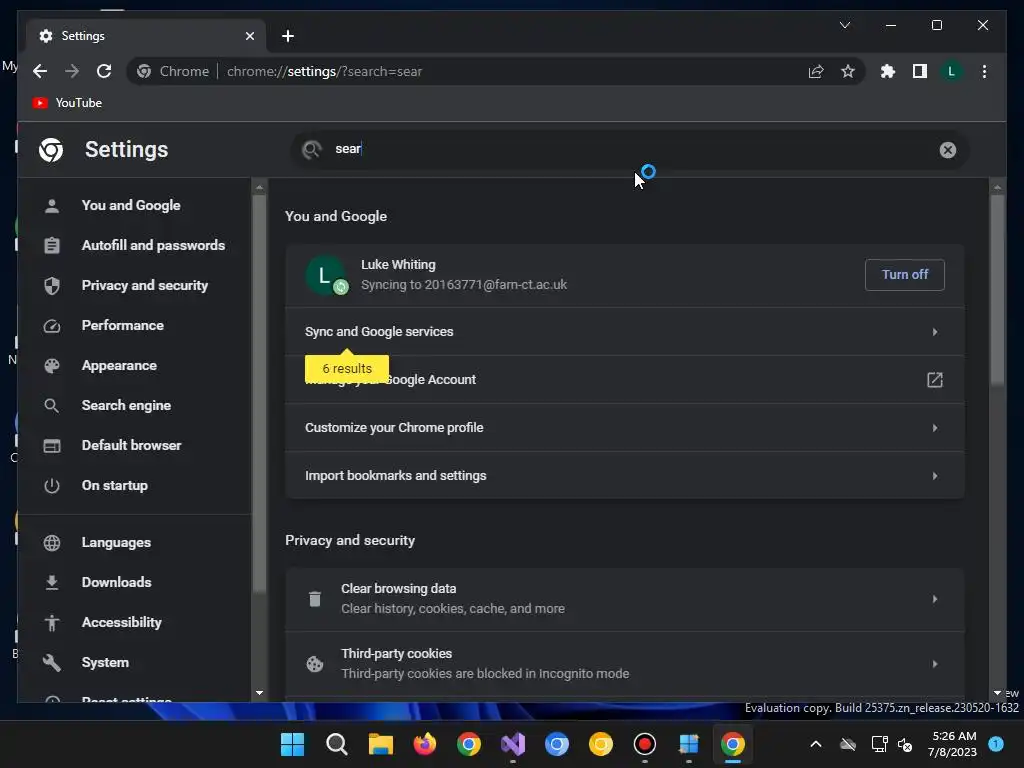1024x768 pixels.
Task: Expand Customize your Chrome profile arrow
Action: [935, 428]
